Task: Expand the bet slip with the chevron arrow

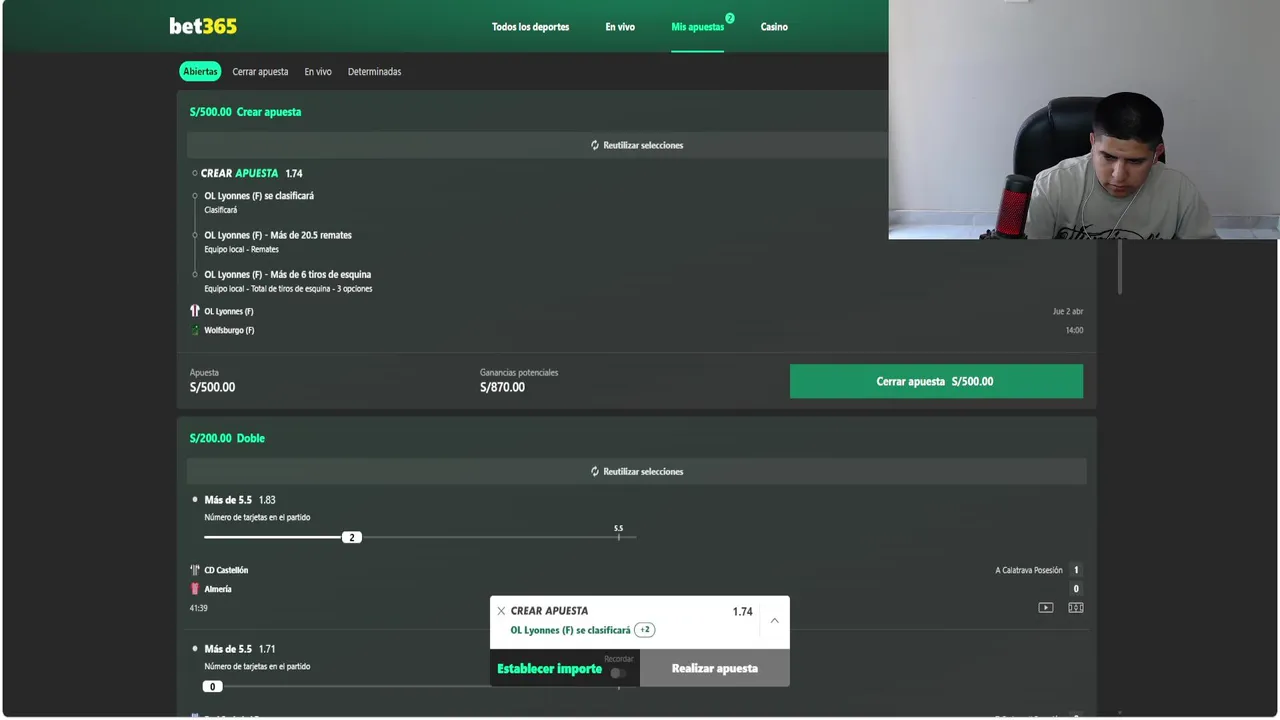Action: [774, 621]
